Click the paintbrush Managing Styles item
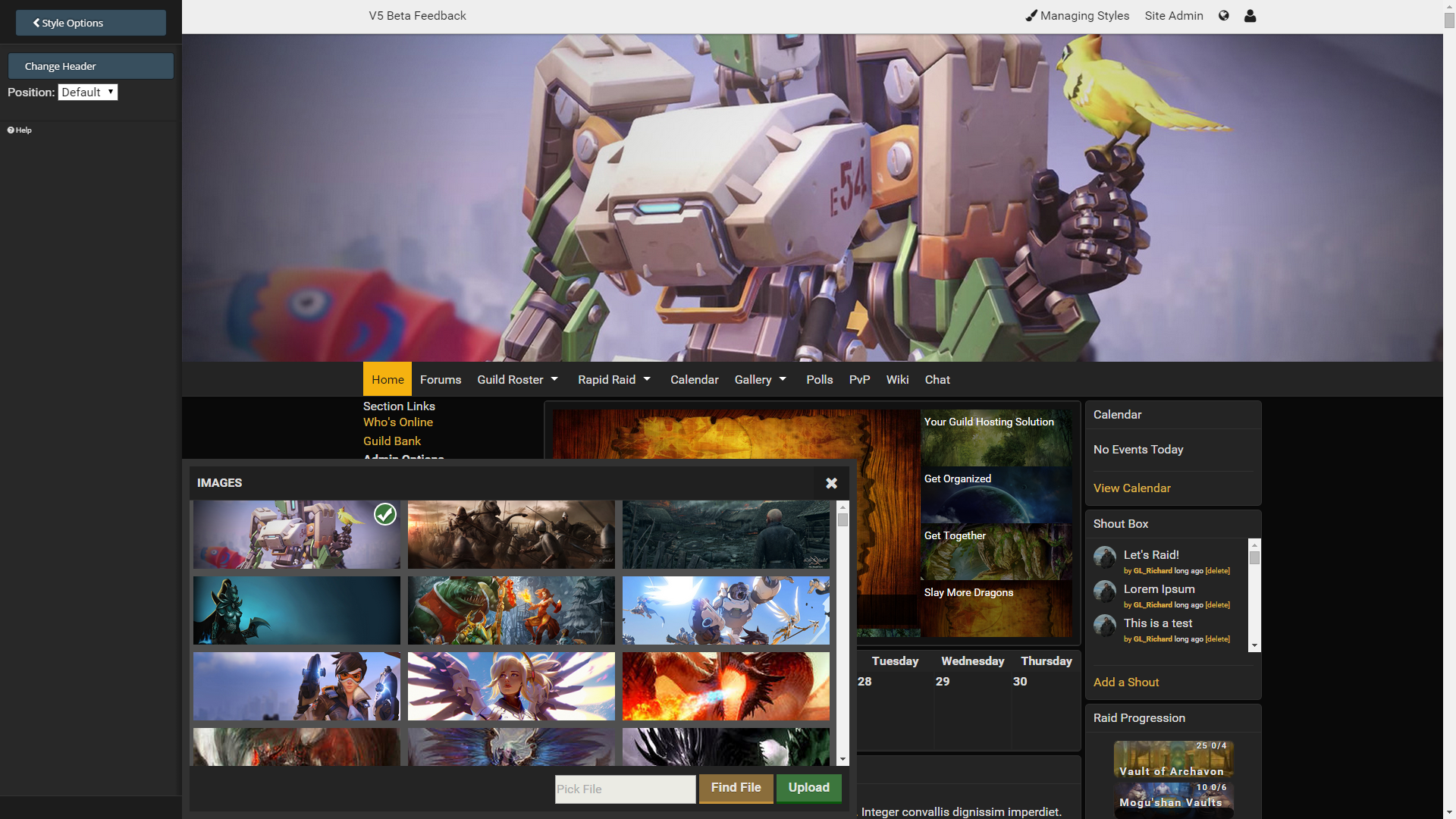Image resolution: width=1456 pixels, height=819 pixels. point(1077,16)
